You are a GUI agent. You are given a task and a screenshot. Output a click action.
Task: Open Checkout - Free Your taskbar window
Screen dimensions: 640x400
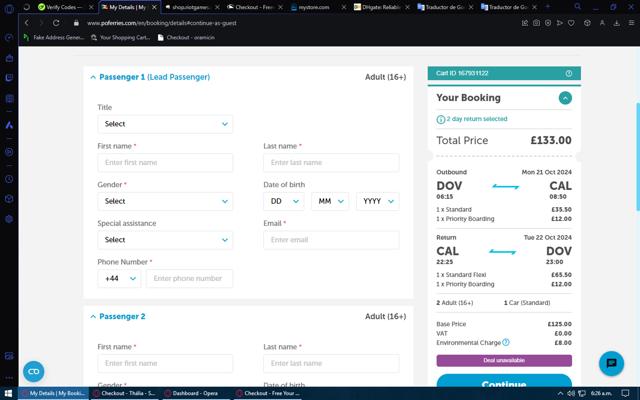pos(268,393)
